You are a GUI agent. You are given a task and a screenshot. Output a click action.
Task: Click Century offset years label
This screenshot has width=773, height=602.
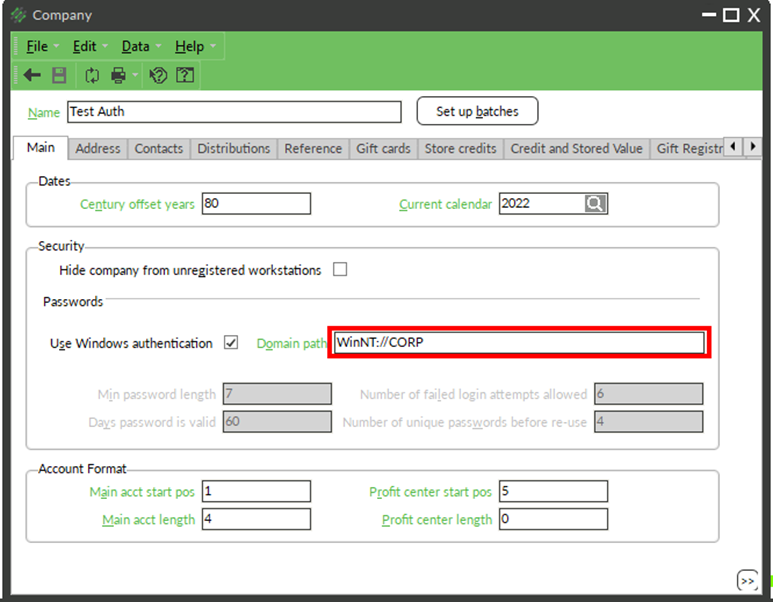pos(138,204)
